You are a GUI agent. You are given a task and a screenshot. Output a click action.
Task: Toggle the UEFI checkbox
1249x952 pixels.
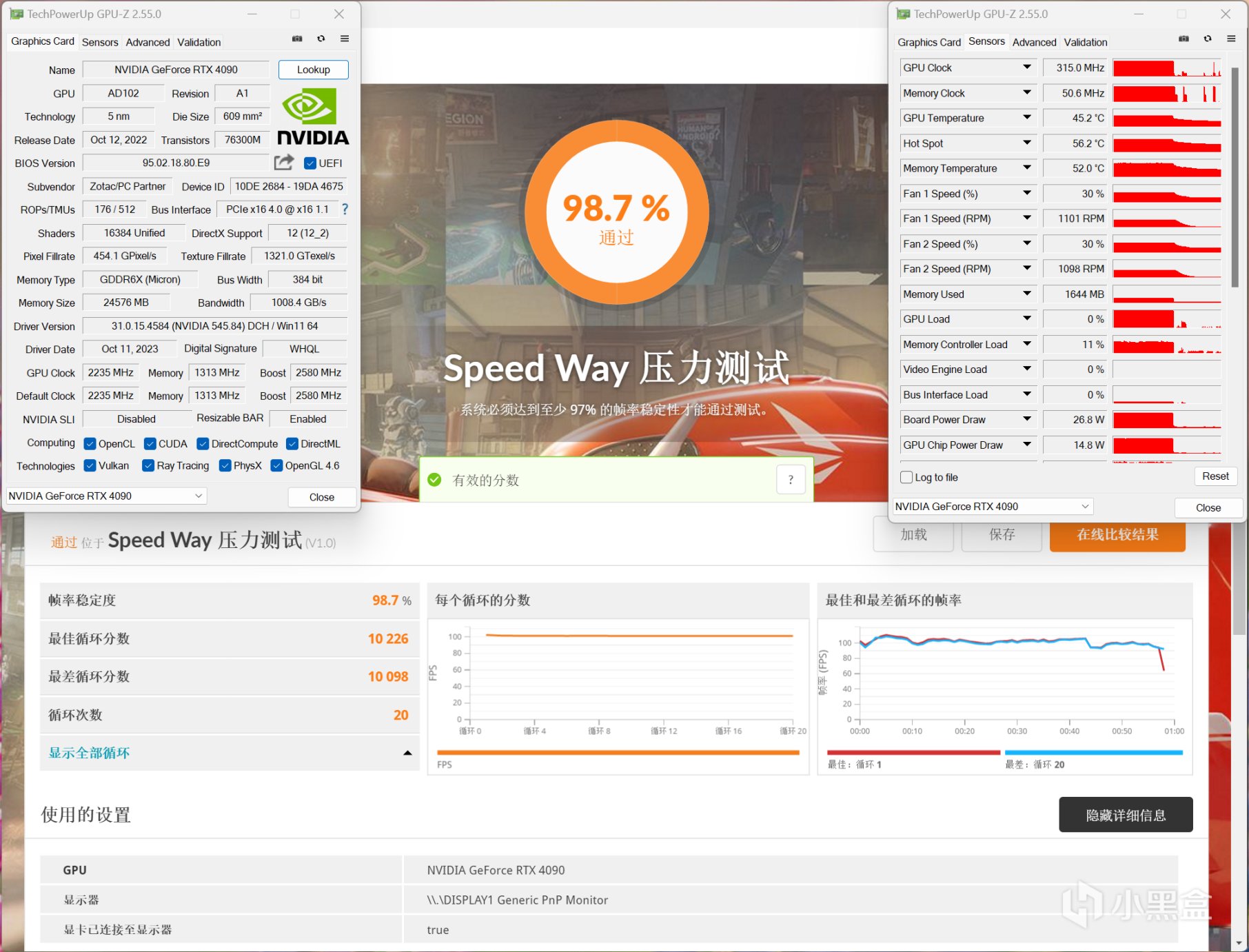310,163
